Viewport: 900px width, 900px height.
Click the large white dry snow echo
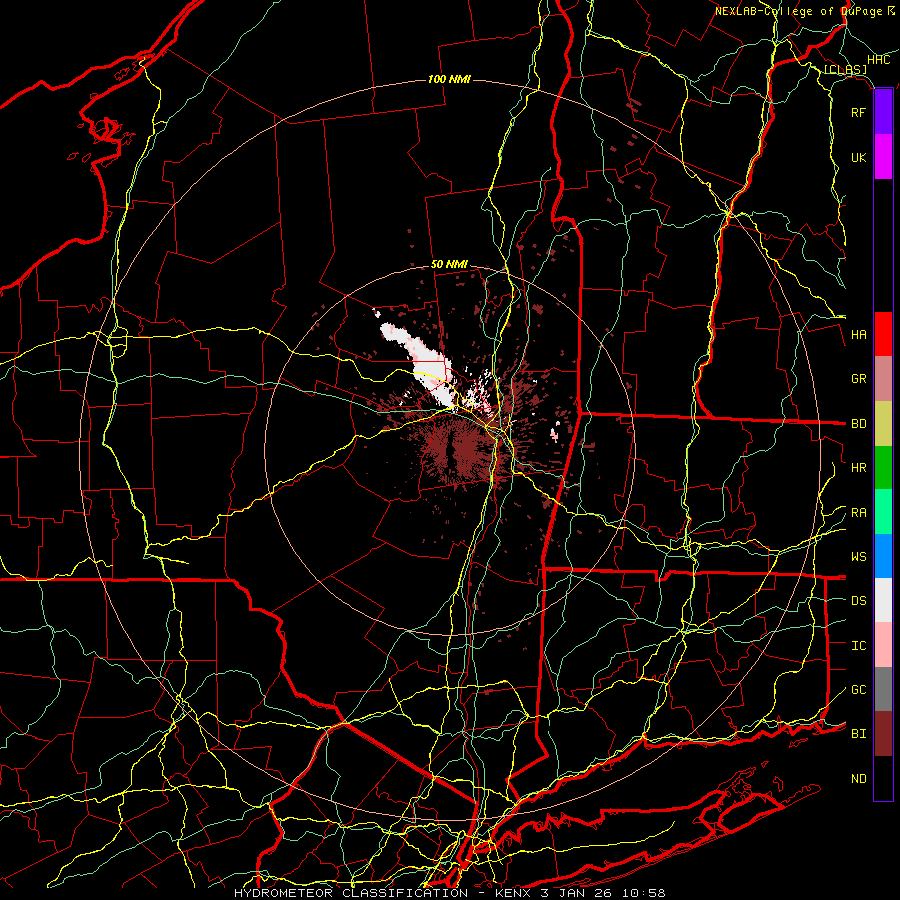(426, 363)
